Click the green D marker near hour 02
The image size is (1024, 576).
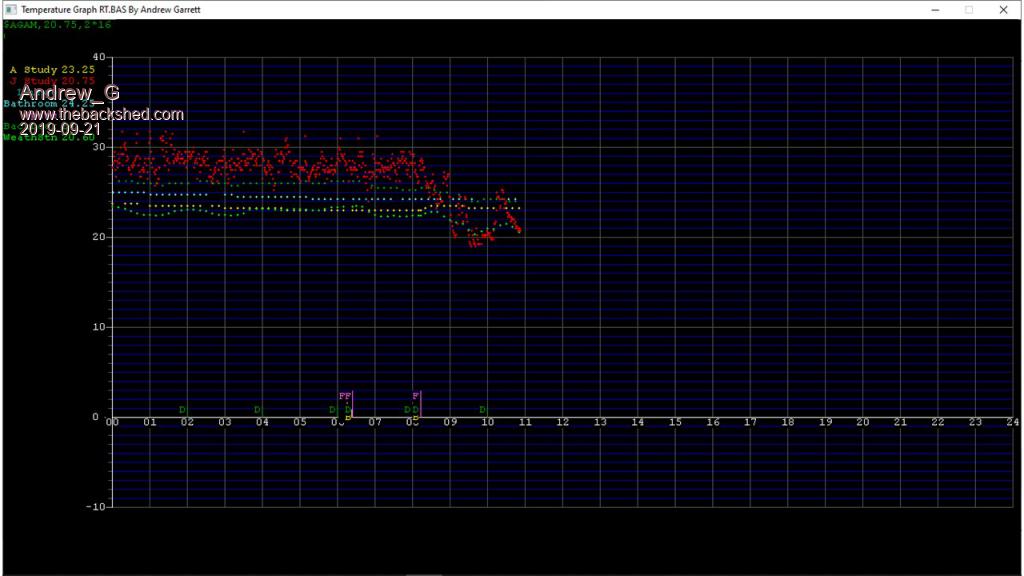click(182, 409)
